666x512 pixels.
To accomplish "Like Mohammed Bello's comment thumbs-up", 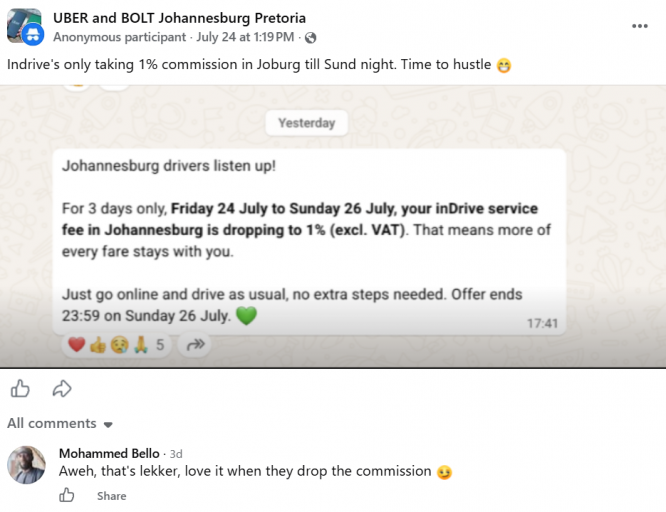I will (x=67, y=495).
